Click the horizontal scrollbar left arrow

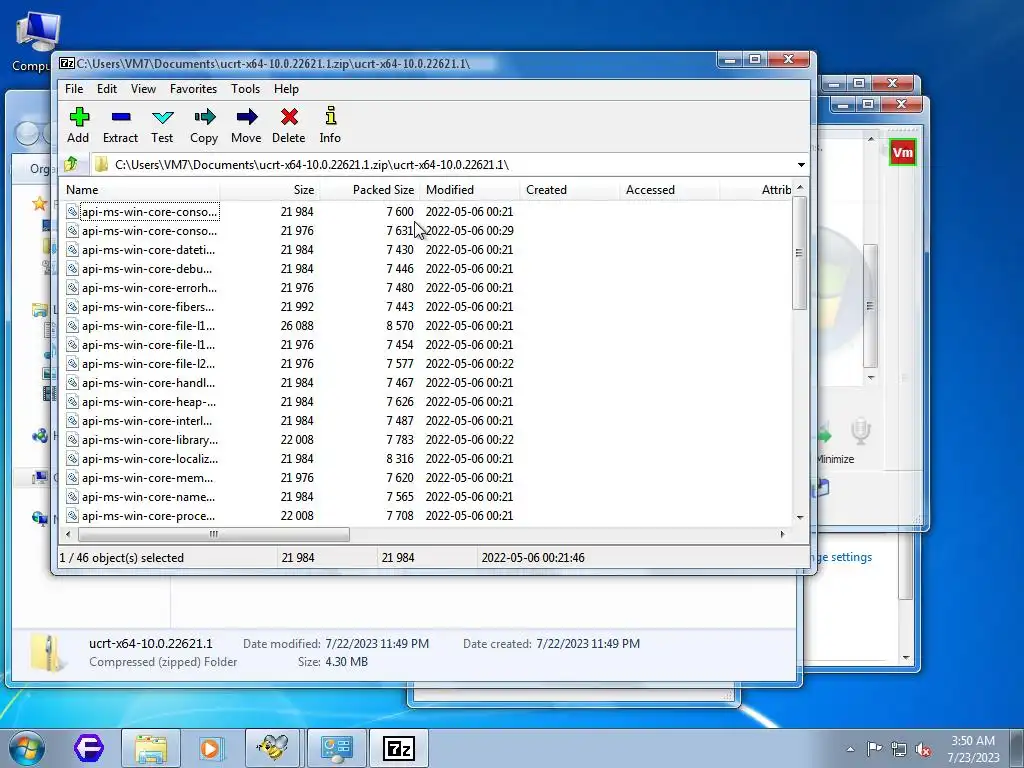(68, 534)
